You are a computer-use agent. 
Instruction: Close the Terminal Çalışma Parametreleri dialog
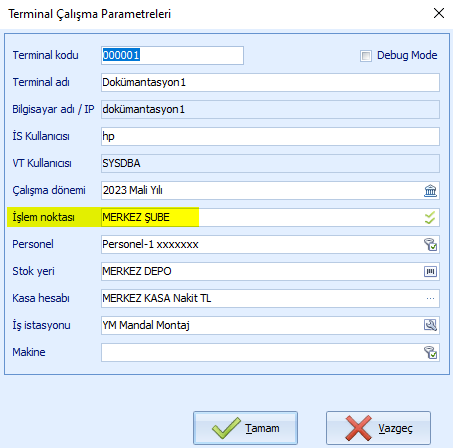pos(439,13)
